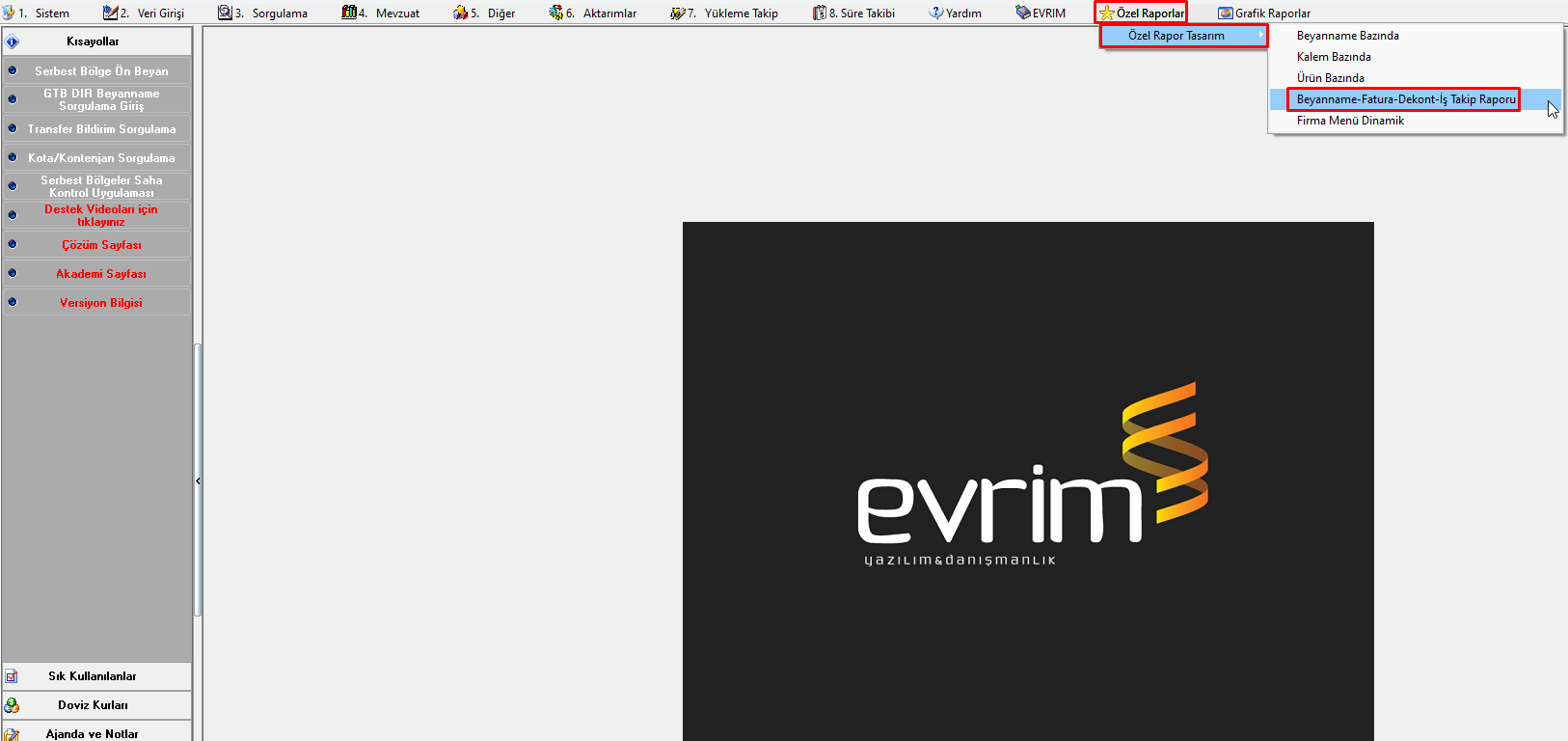Open the Versiyon Bilgisi link

coord(97,303)
